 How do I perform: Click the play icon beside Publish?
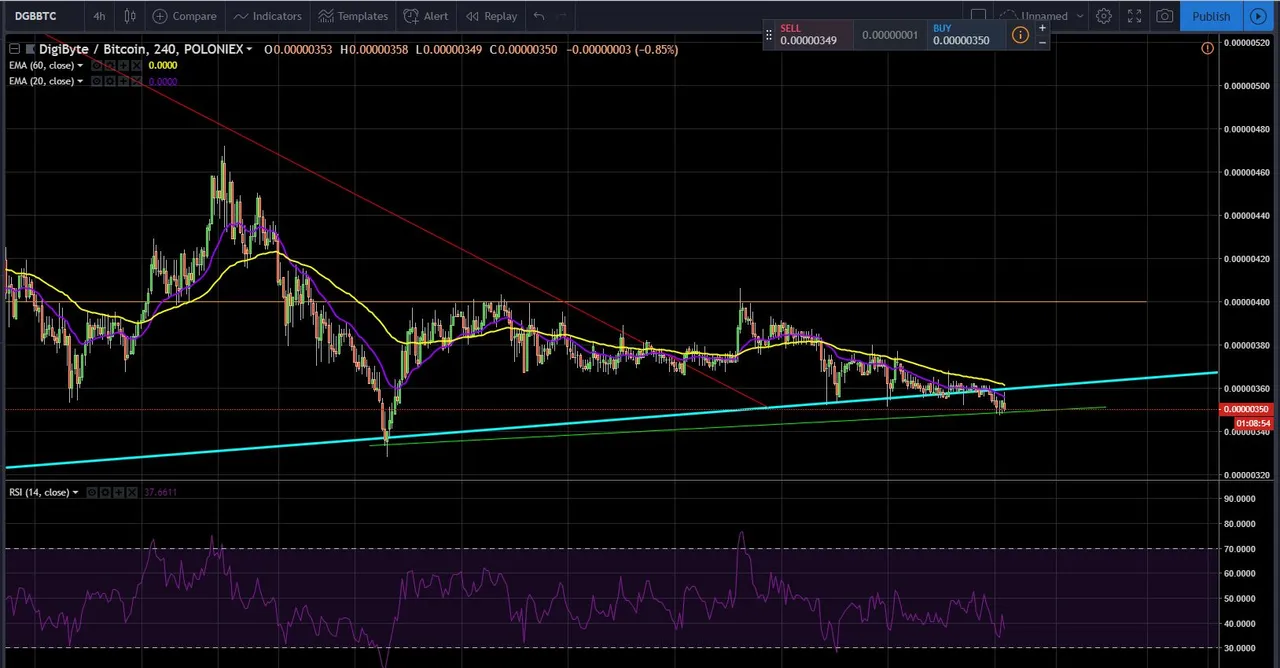click(1258, 16)
